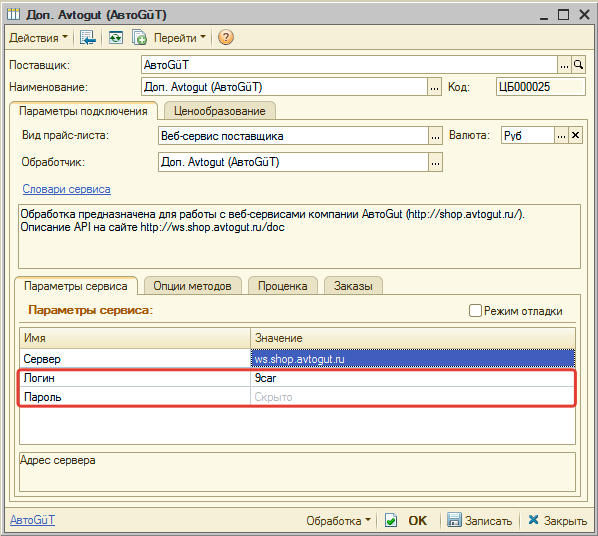
Task: Click the Закрыть button with X icon
Action: pos(557,520)
